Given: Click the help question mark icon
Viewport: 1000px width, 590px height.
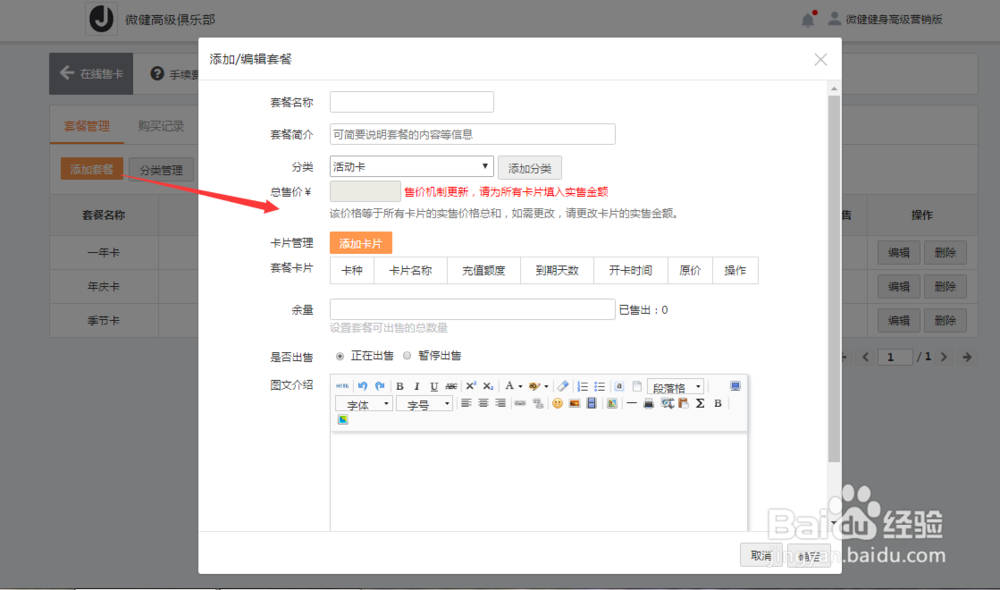Looking at the screenshot, I should click(x=157, y=74).
